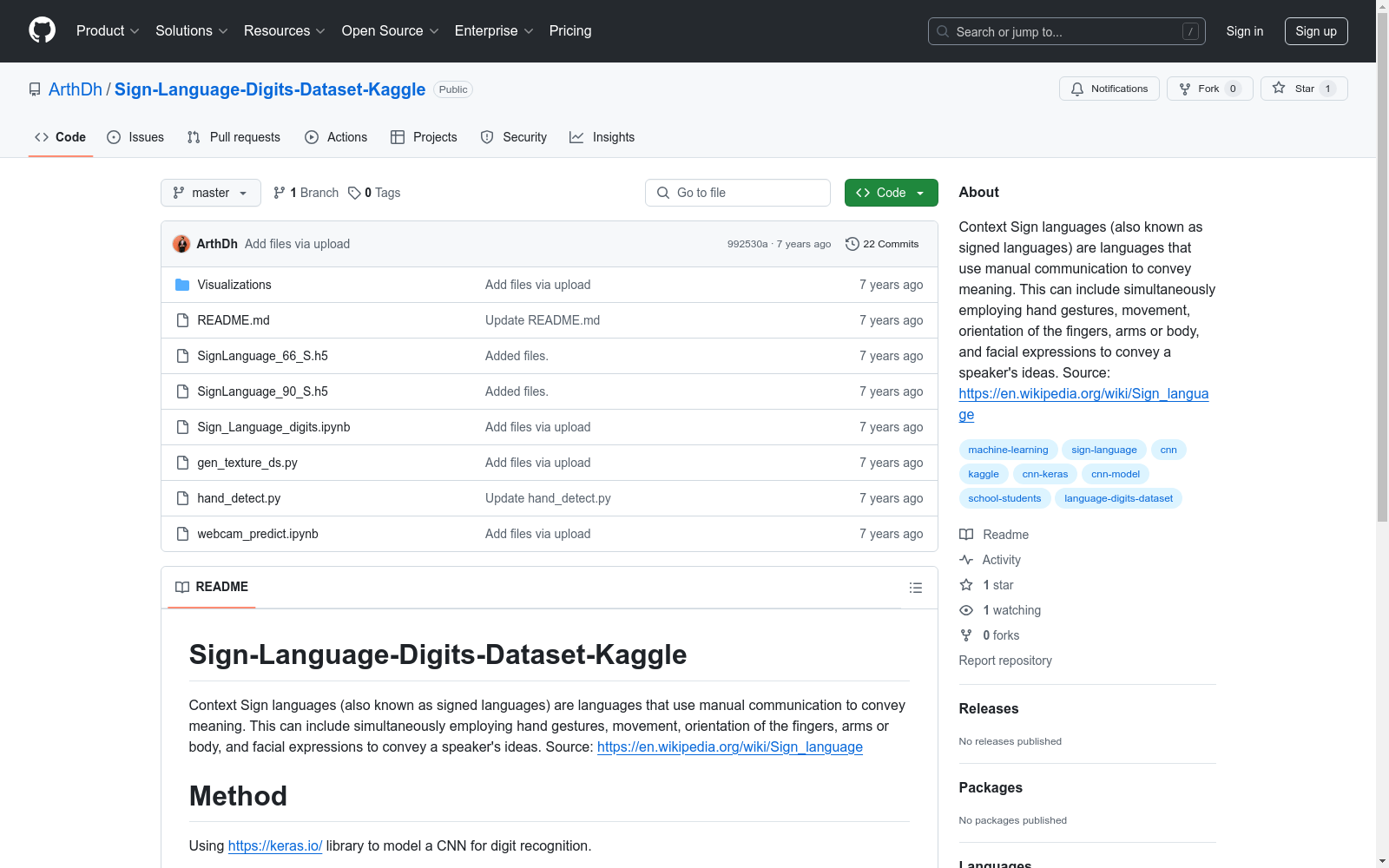Click the kaggle topic tag
The height and width of the screenshot is (868, 1389).
[984, 474]
